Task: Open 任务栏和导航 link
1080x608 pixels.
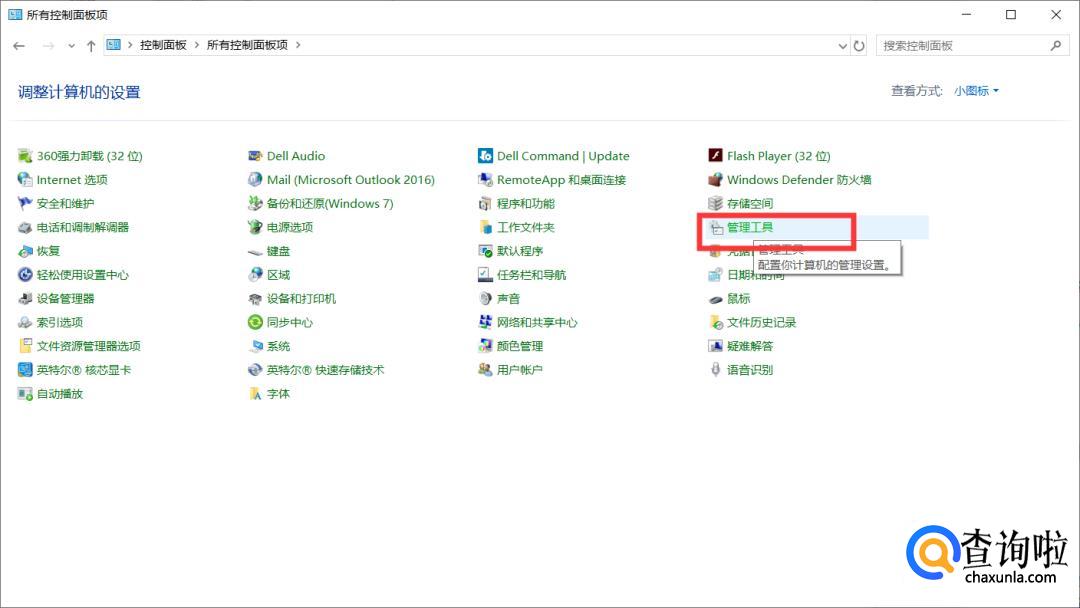Action: tap(532, 275)
